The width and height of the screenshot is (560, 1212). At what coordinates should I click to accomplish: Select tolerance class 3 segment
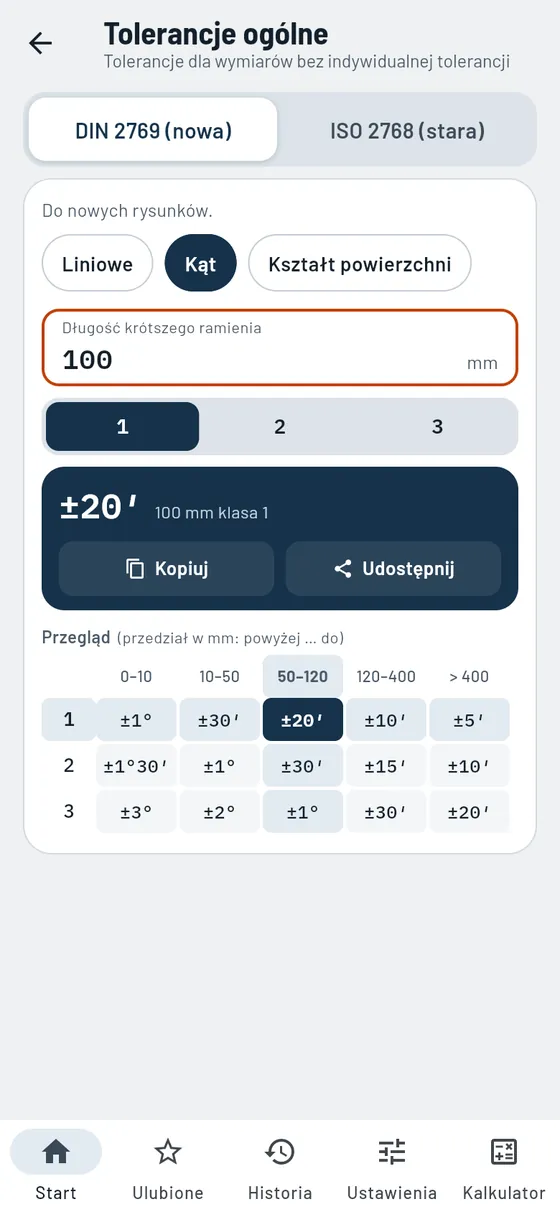coord(437,427)
